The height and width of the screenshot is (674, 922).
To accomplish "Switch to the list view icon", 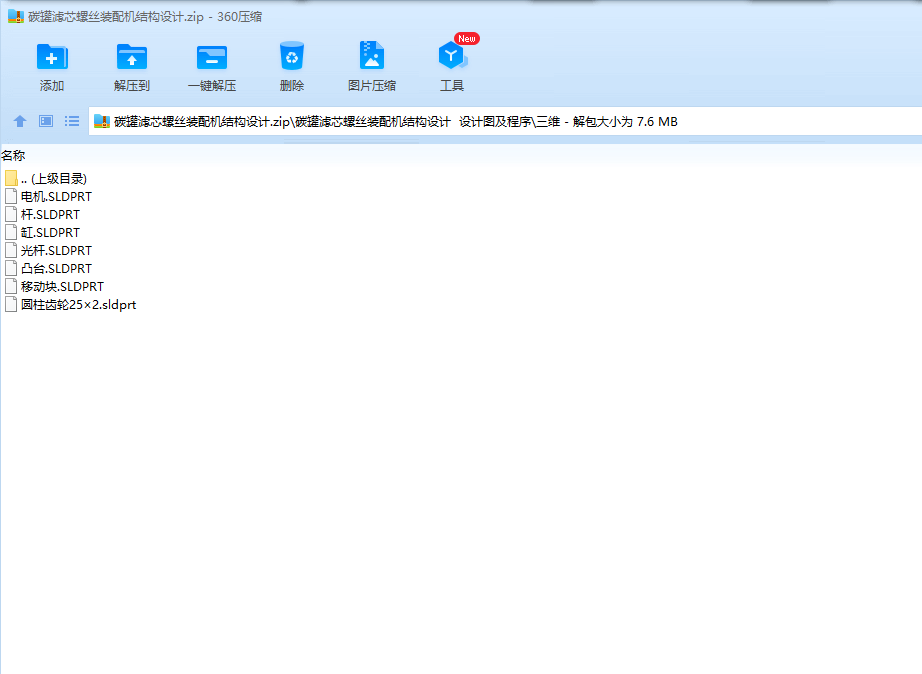I will tap(72, 121).
